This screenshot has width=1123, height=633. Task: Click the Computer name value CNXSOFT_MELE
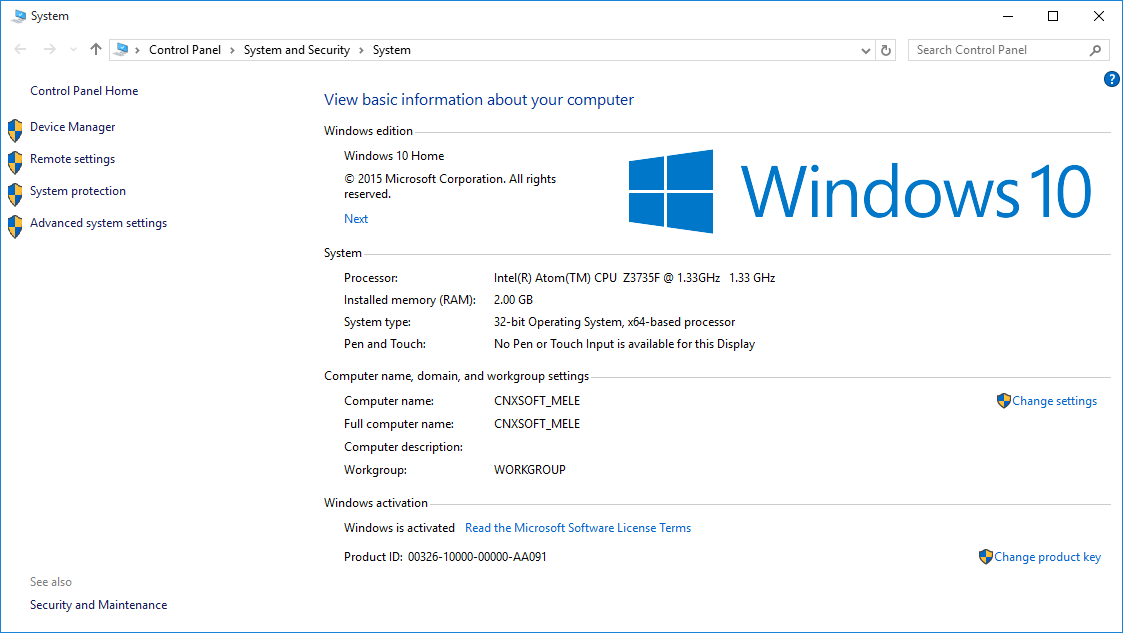coord(536,401)
